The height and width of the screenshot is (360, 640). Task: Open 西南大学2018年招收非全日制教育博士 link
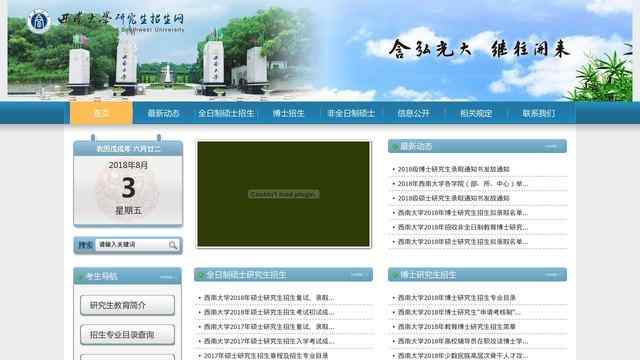tap(463, 227)
